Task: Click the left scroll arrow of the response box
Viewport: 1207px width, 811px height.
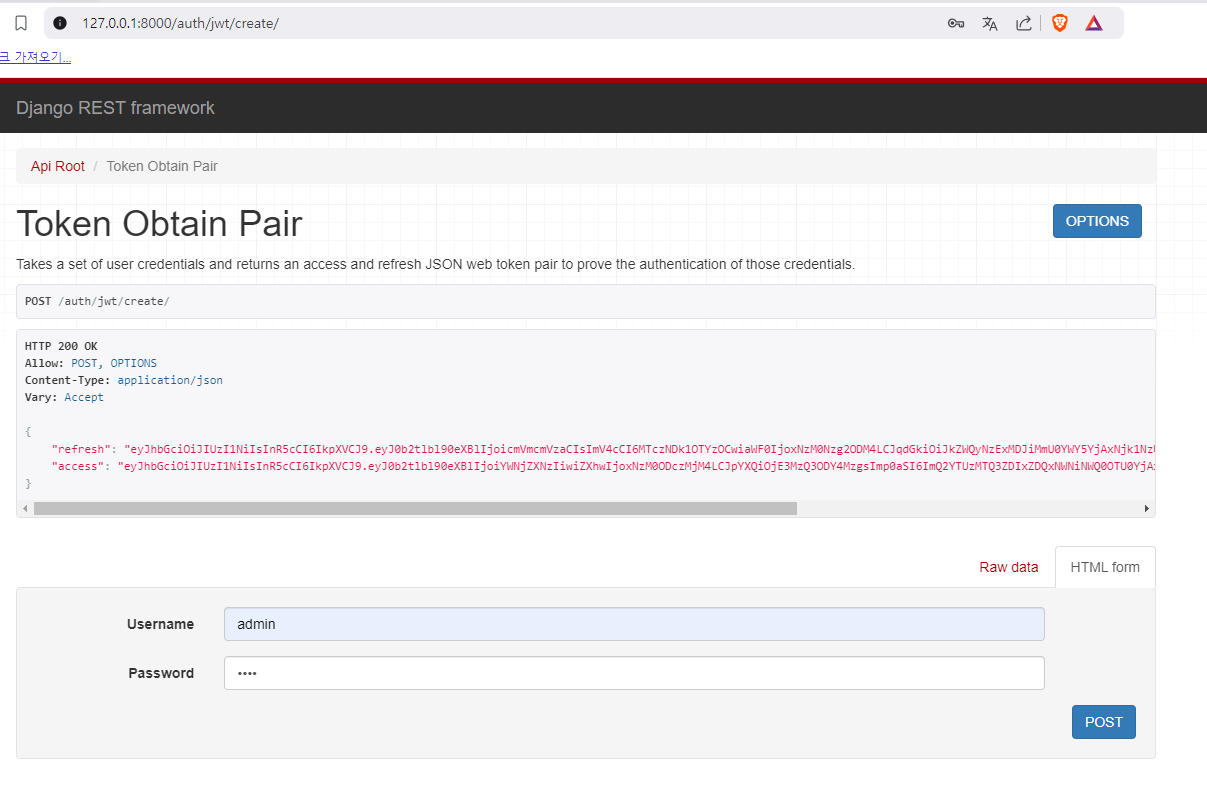Action: tap(25, 508)
